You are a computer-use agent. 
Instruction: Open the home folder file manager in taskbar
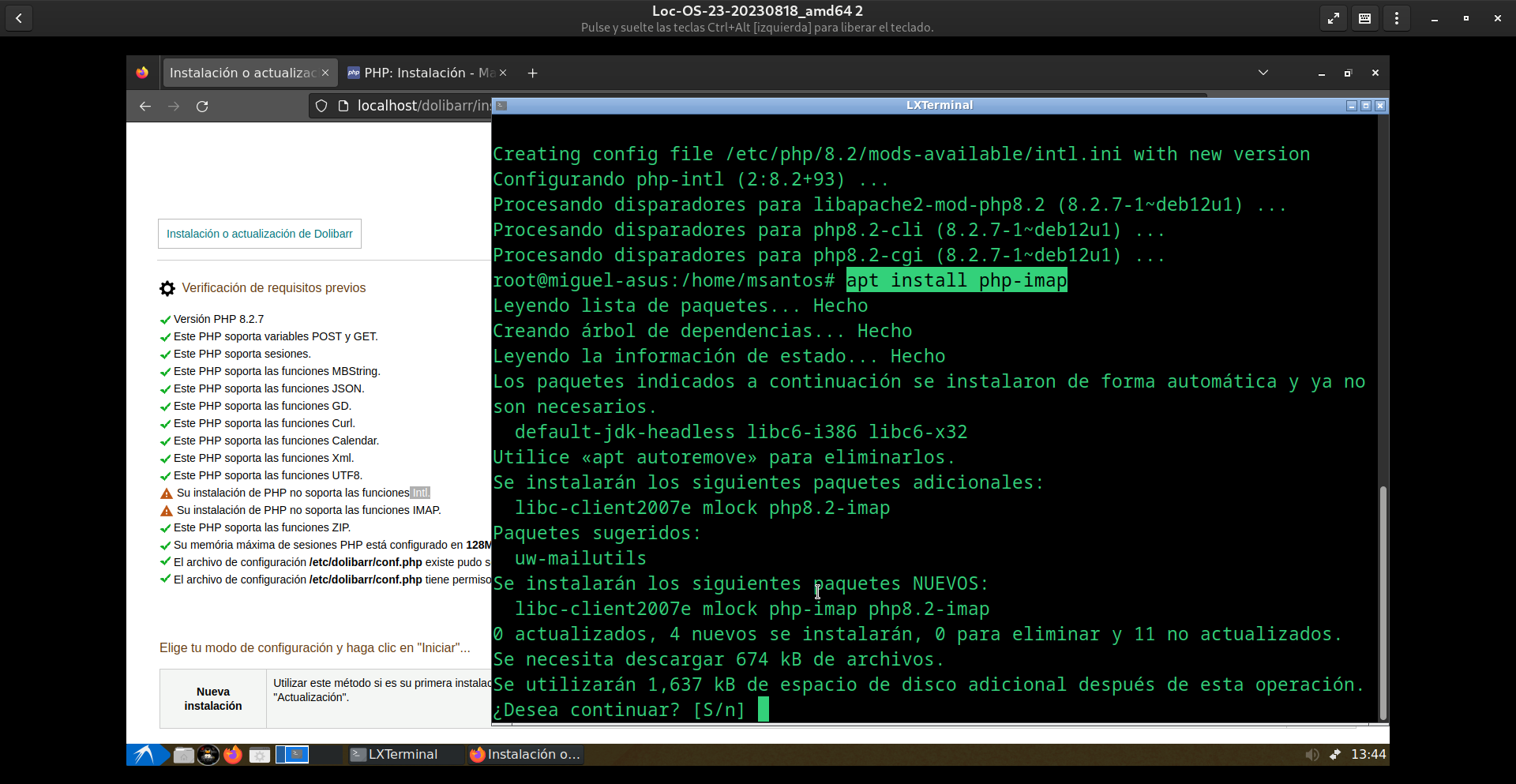pyautogui.click(x=184, y=756)
